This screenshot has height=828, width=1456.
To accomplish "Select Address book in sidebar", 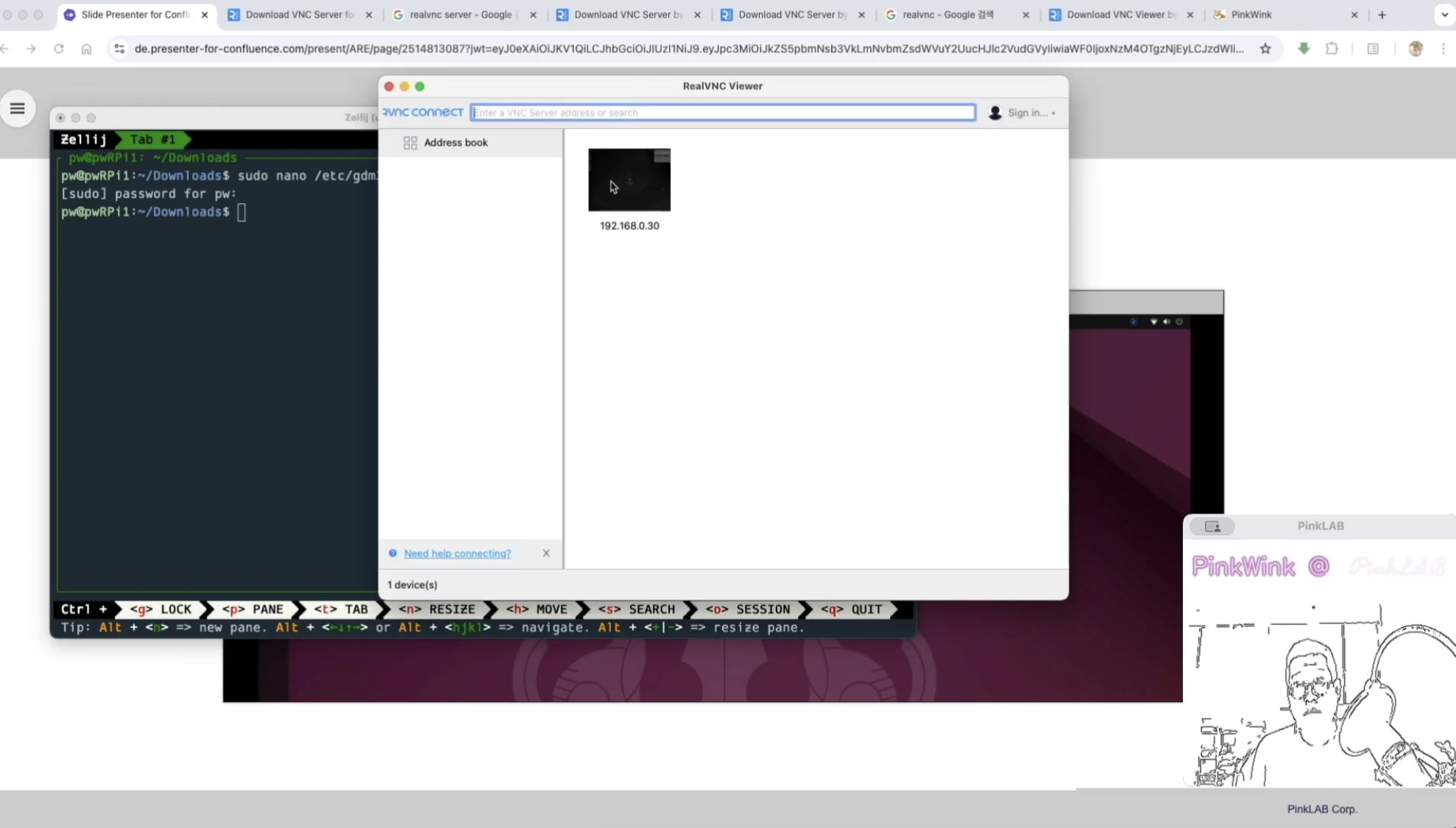I will (455, 143).
